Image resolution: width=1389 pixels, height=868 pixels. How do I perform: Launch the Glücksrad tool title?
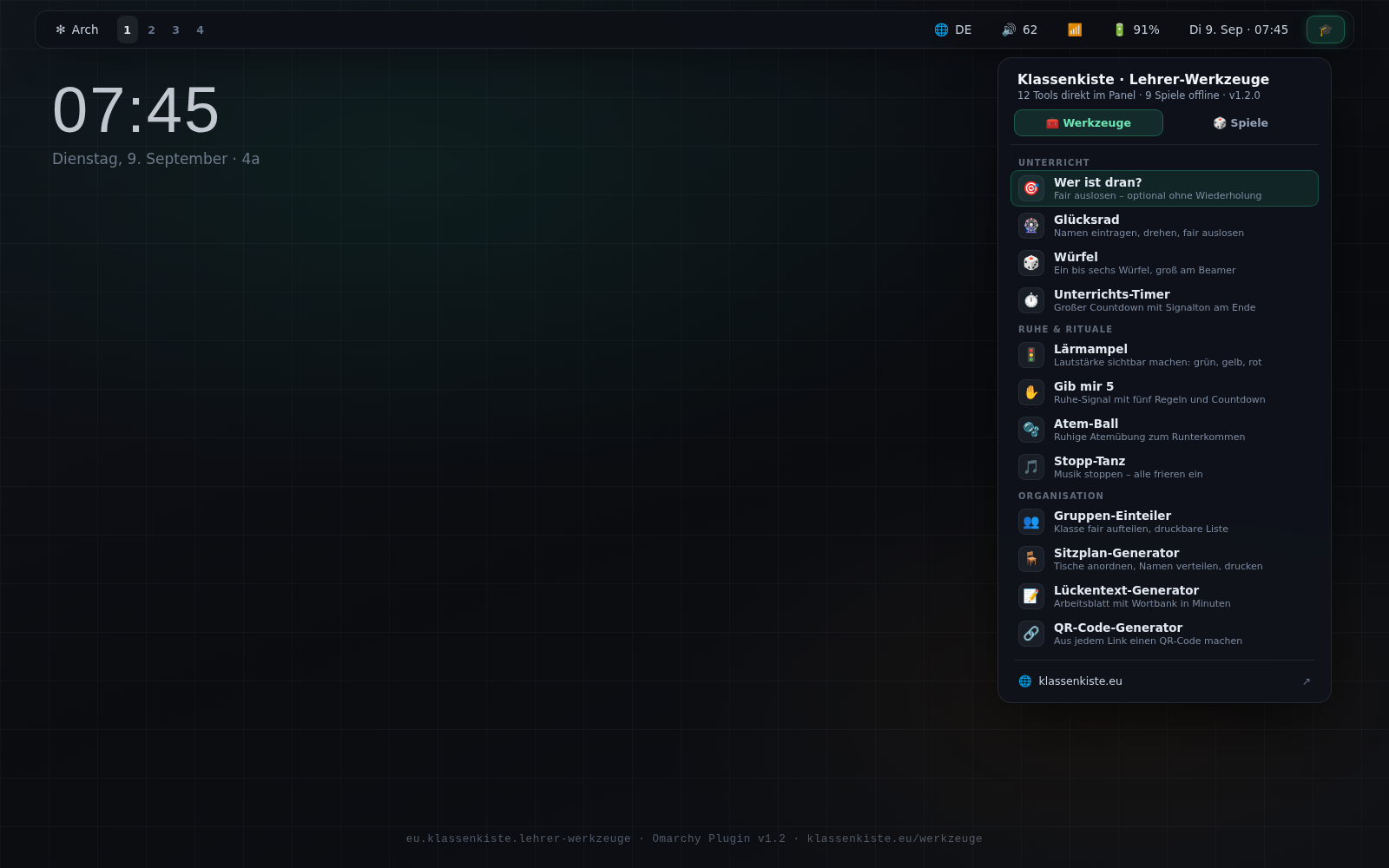click(1087, 220)
